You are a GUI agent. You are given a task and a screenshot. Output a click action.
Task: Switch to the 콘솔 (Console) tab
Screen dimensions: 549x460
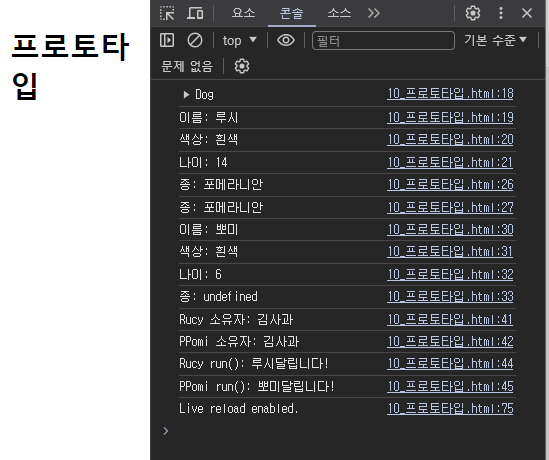[291, 13]
